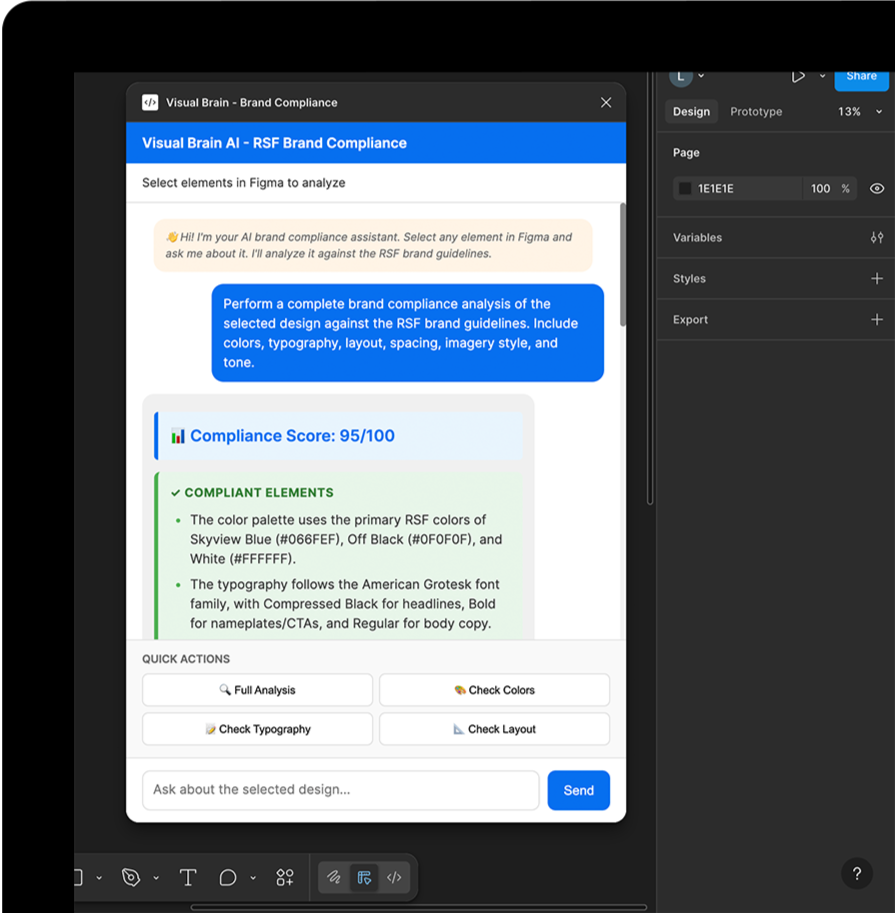
Task: Click the Present play icon
Action: pos(798,76)
